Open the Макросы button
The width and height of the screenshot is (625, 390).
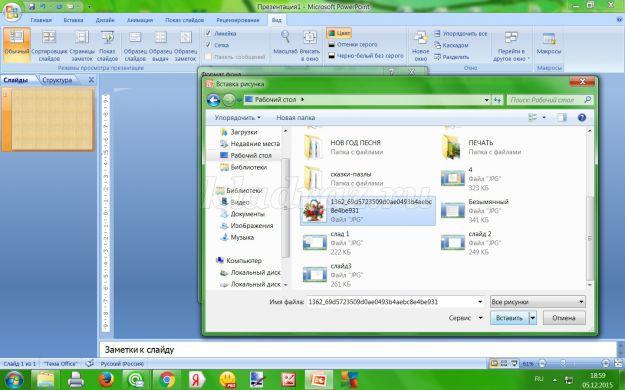coord(549,44)
